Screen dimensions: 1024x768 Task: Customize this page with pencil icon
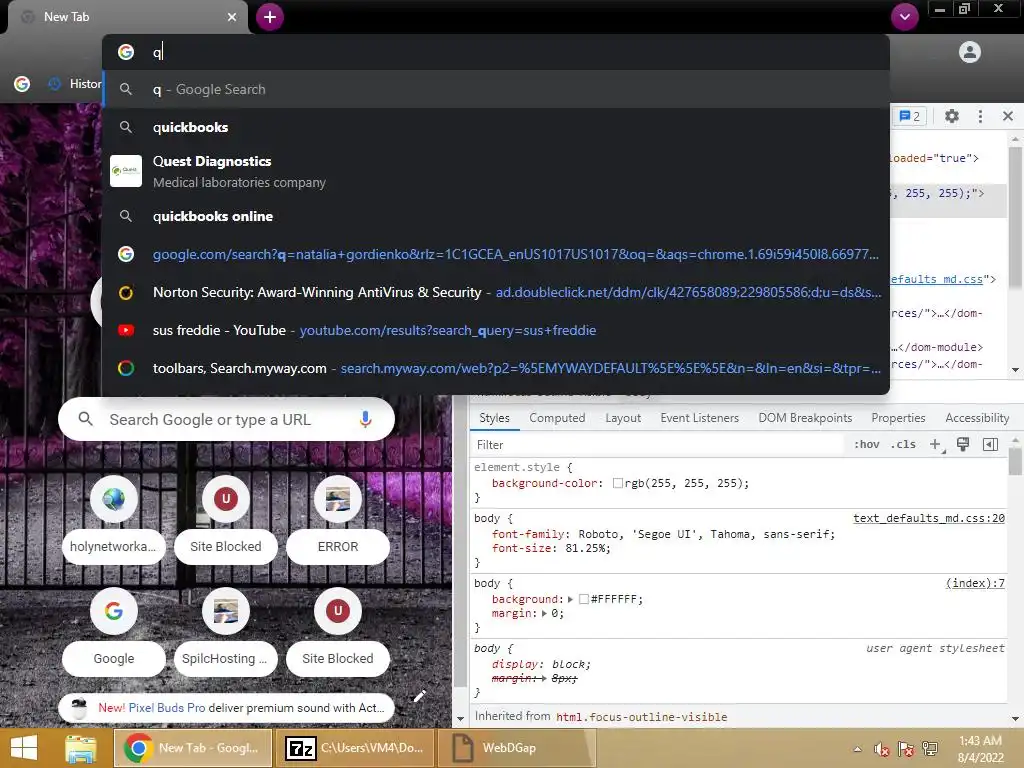[x=420, y=696]
